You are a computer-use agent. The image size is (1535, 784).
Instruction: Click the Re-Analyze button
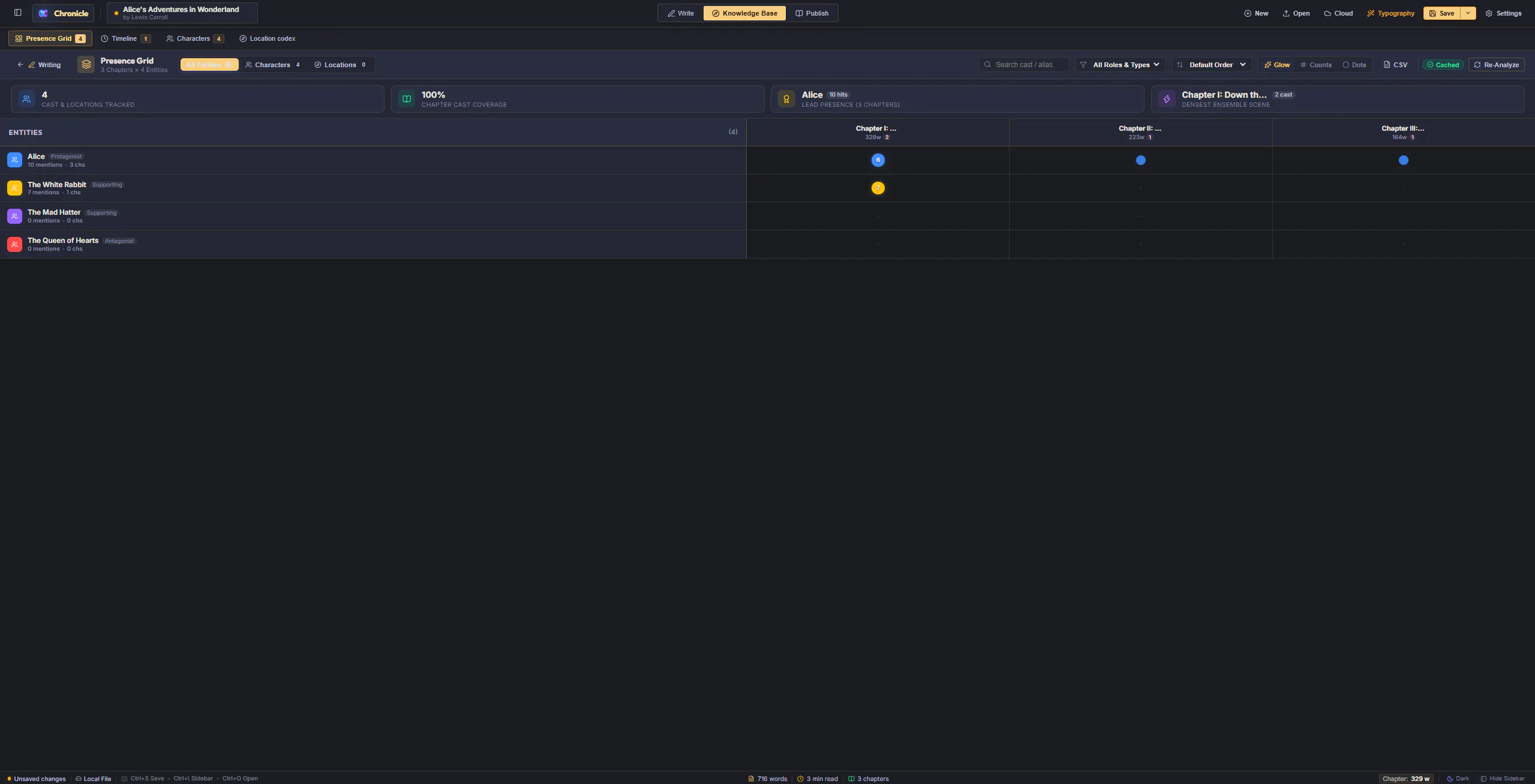(1496, 65)
